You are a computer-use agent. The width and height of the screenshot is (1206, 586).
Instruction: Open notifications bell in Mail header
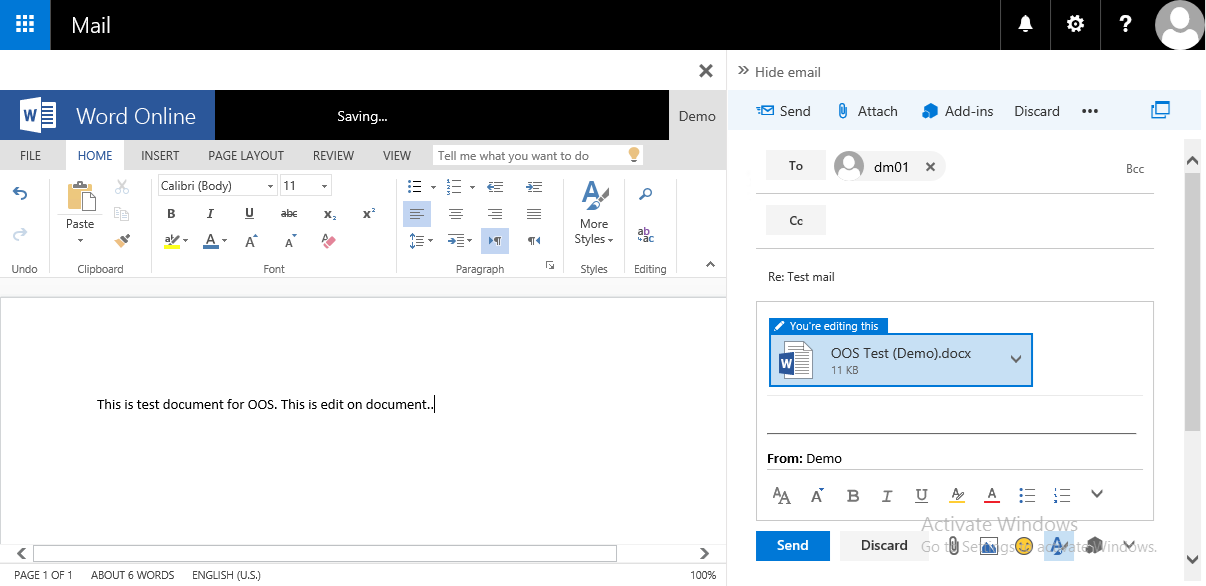point(1025,25)
